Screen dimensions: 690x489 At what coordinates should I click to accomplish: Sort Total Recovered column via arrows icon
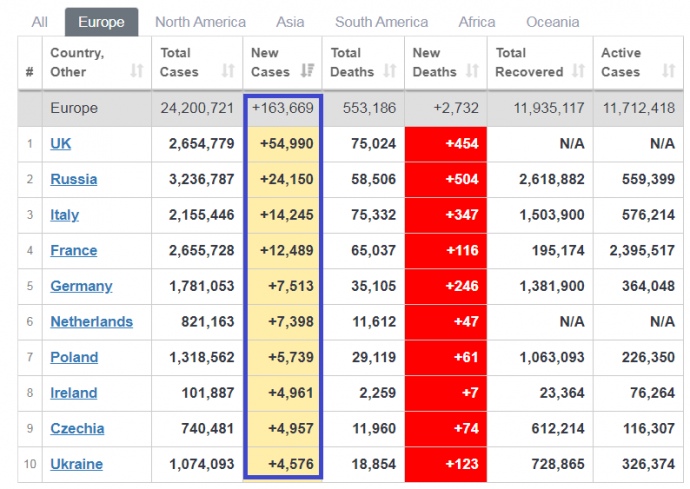point(577,72)
